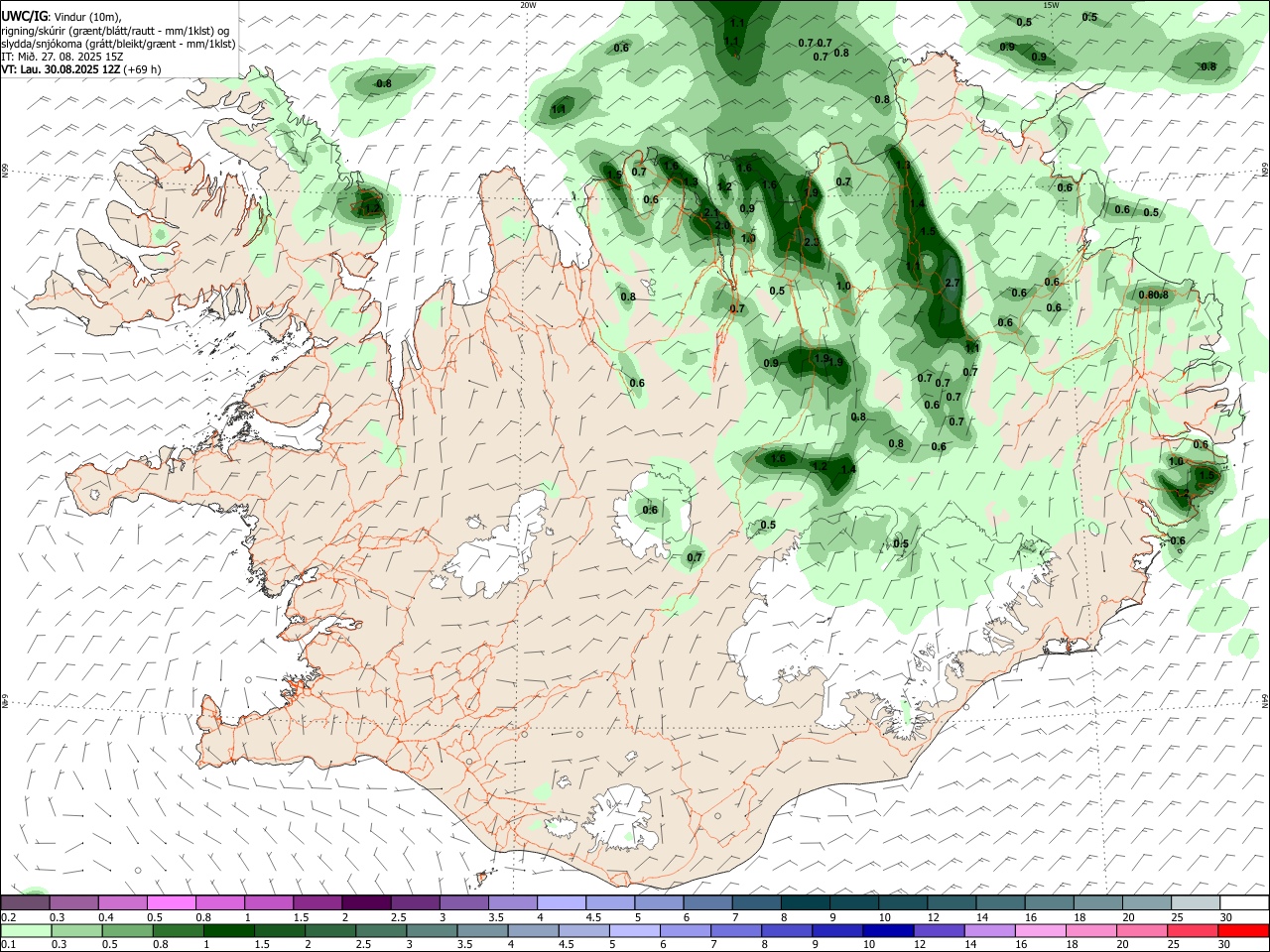
Task: Click the medium green swatch between 0.5 and 0.8 in the lower legend
Action: [x=127, y=930]
